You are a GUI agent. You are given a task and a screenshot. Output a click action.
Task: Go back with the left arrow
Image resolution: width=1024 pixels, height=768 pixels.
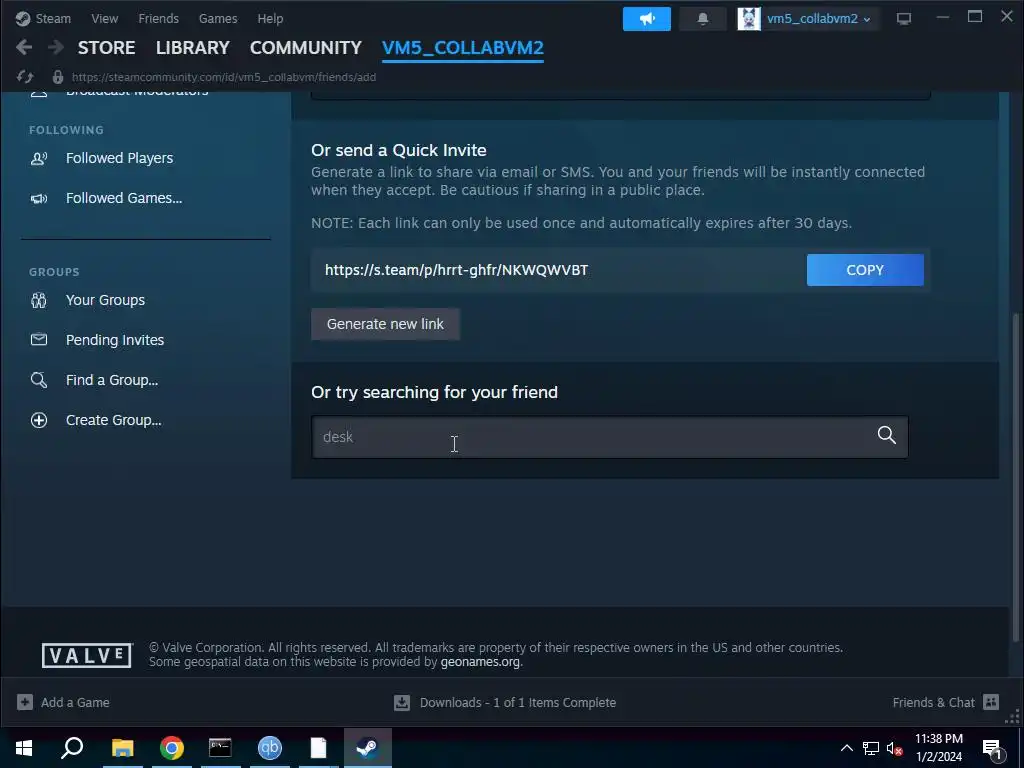(24, 47)
